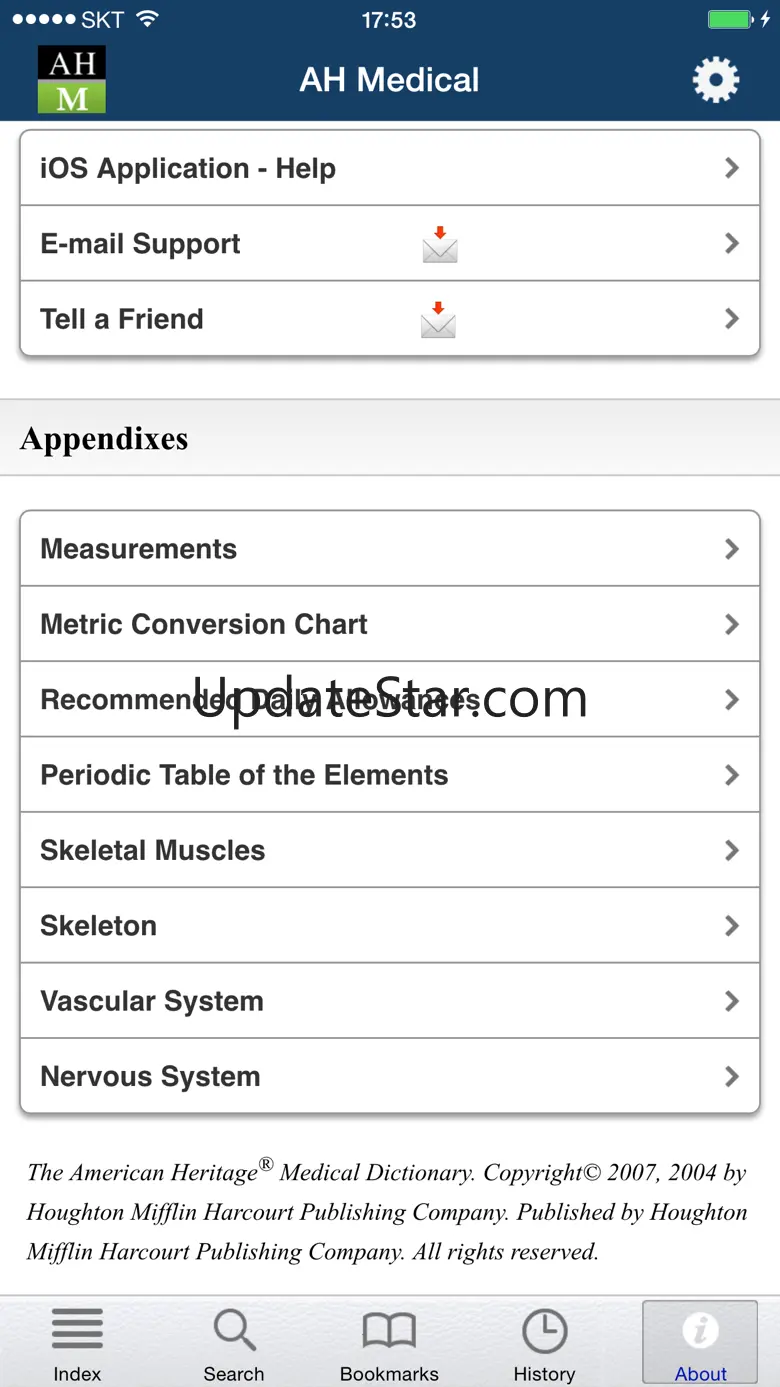780x1387 pixels.
Task: Open the Skeleton appendix
Action: [x=99, y=926]
